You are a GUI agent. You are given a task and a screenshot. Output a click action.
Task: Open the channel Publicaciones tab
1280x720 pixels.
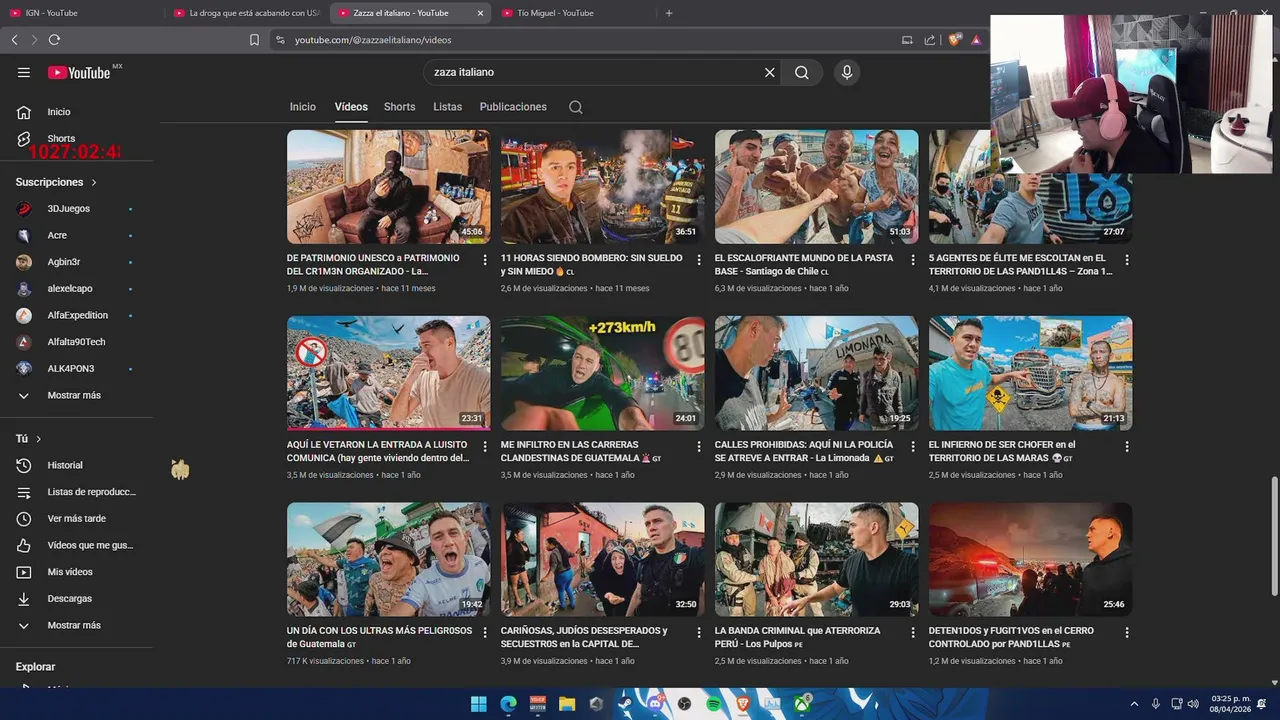[513, 107]
